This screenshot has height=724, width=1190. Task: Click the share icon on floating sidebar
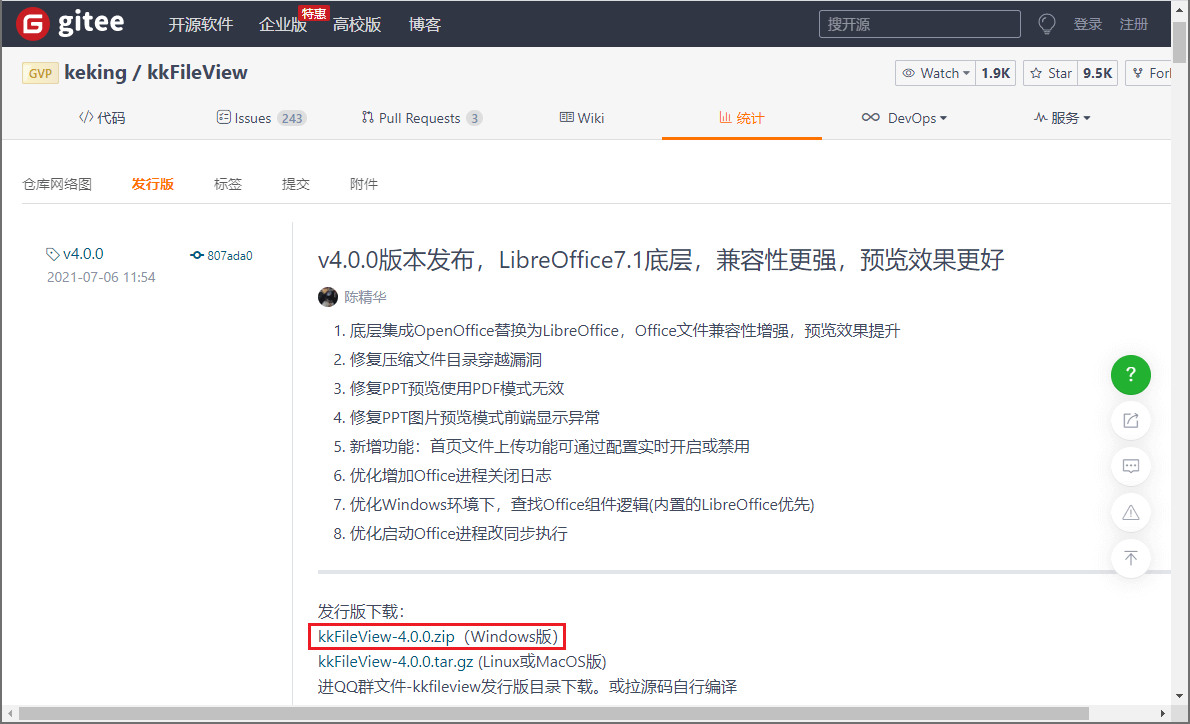1131,420
